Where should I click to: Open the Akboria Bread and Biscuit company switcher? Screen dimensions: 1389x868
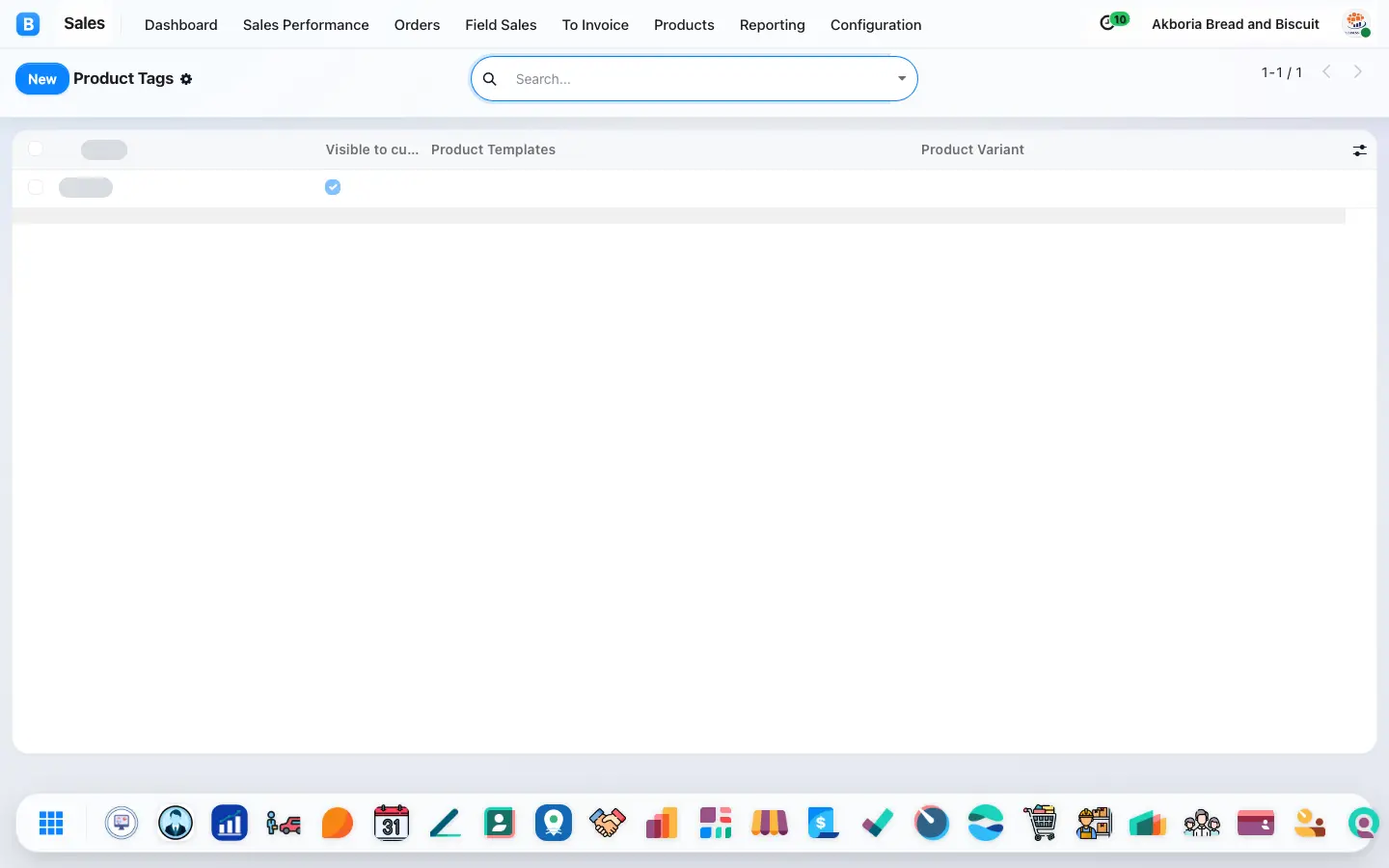tap(1236, 24)
